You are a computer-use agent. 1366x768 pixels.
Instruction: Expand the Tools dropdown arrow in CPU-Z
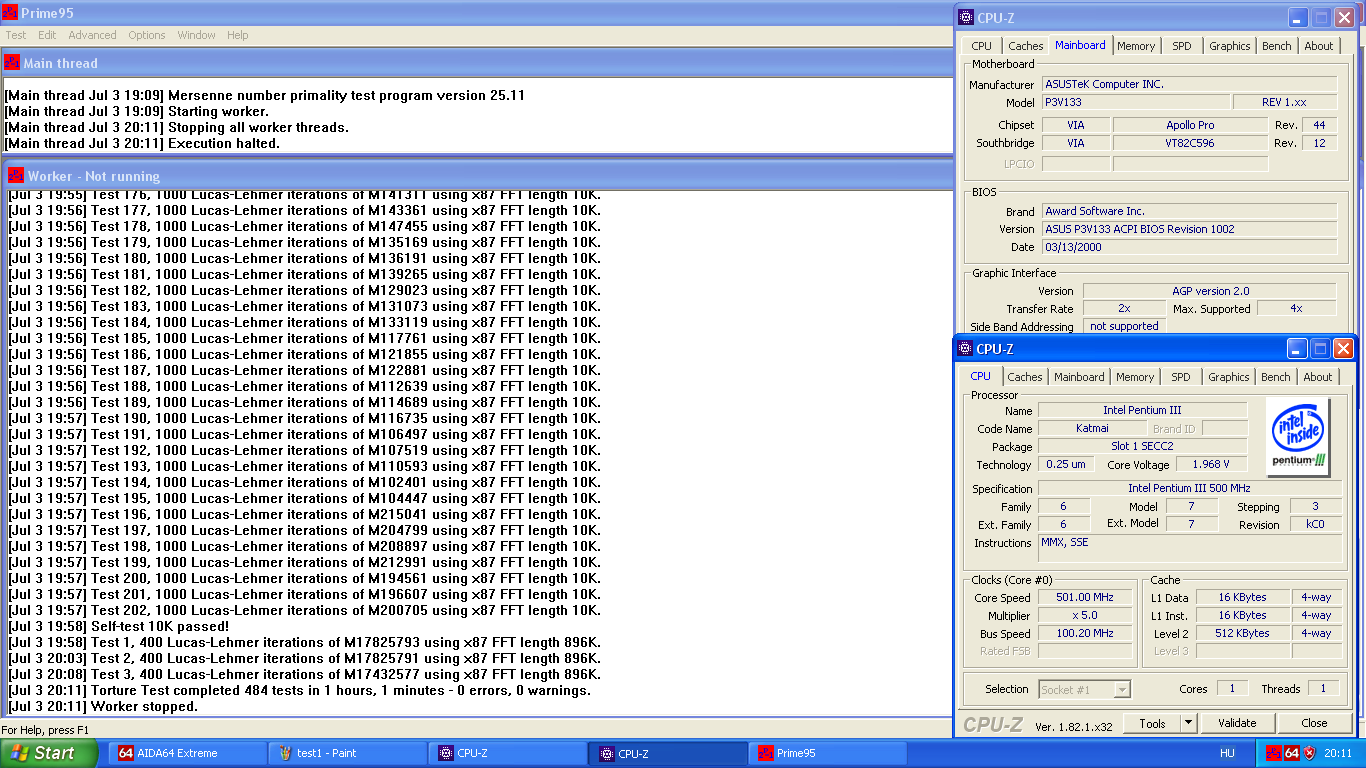[1188, 723]
